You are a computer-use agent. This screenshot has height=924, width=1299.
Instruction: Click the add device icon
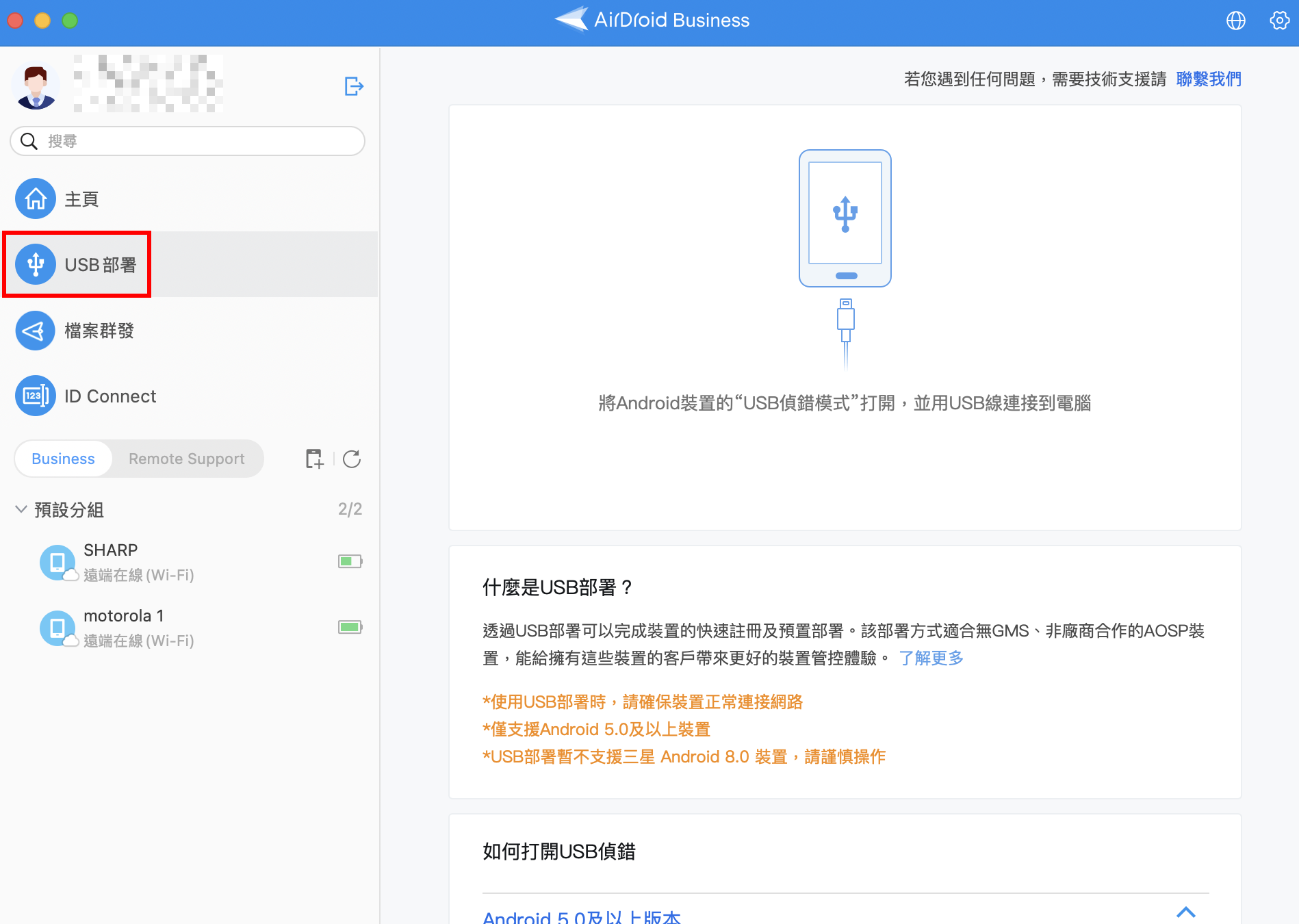pos(314,459)
